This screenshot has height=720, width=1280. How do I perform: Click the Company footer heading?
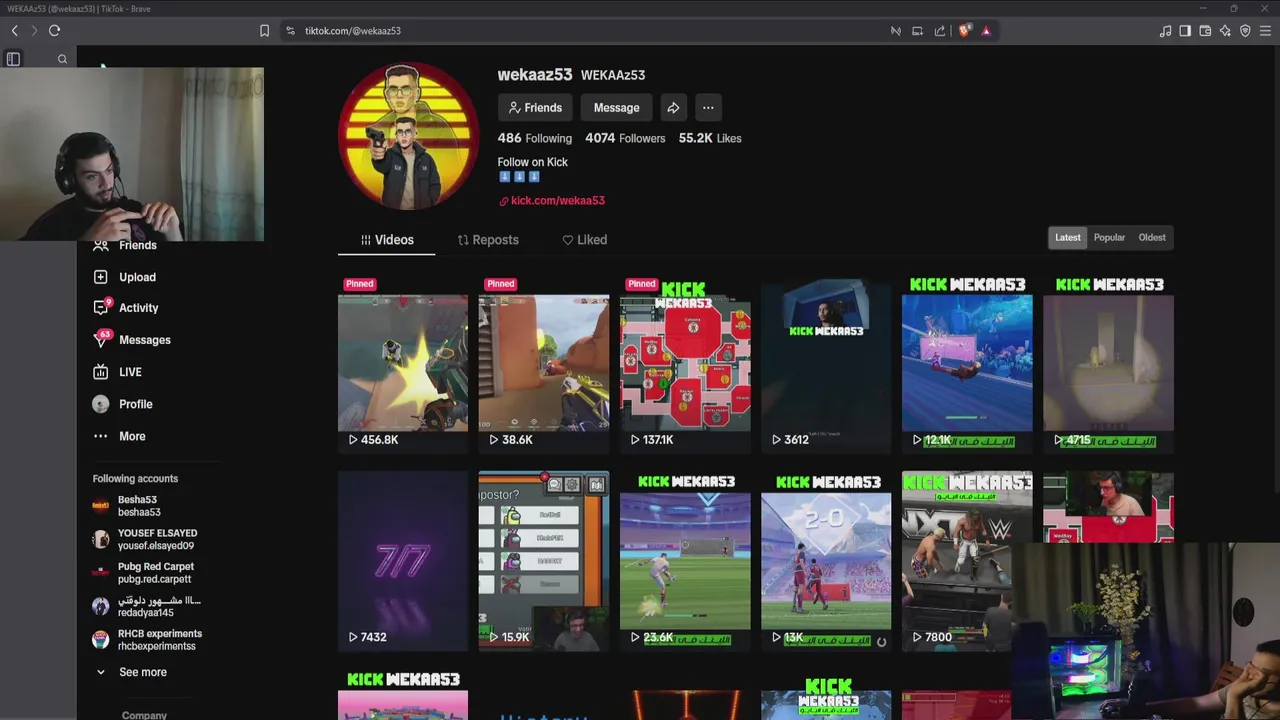[x=144, y=715]
